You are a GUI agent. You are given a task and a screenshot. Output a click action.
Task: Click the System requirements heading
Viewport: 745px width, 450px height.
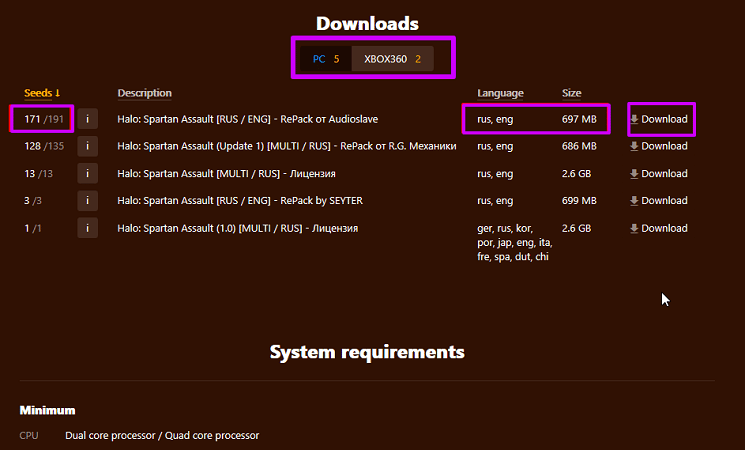367,352
